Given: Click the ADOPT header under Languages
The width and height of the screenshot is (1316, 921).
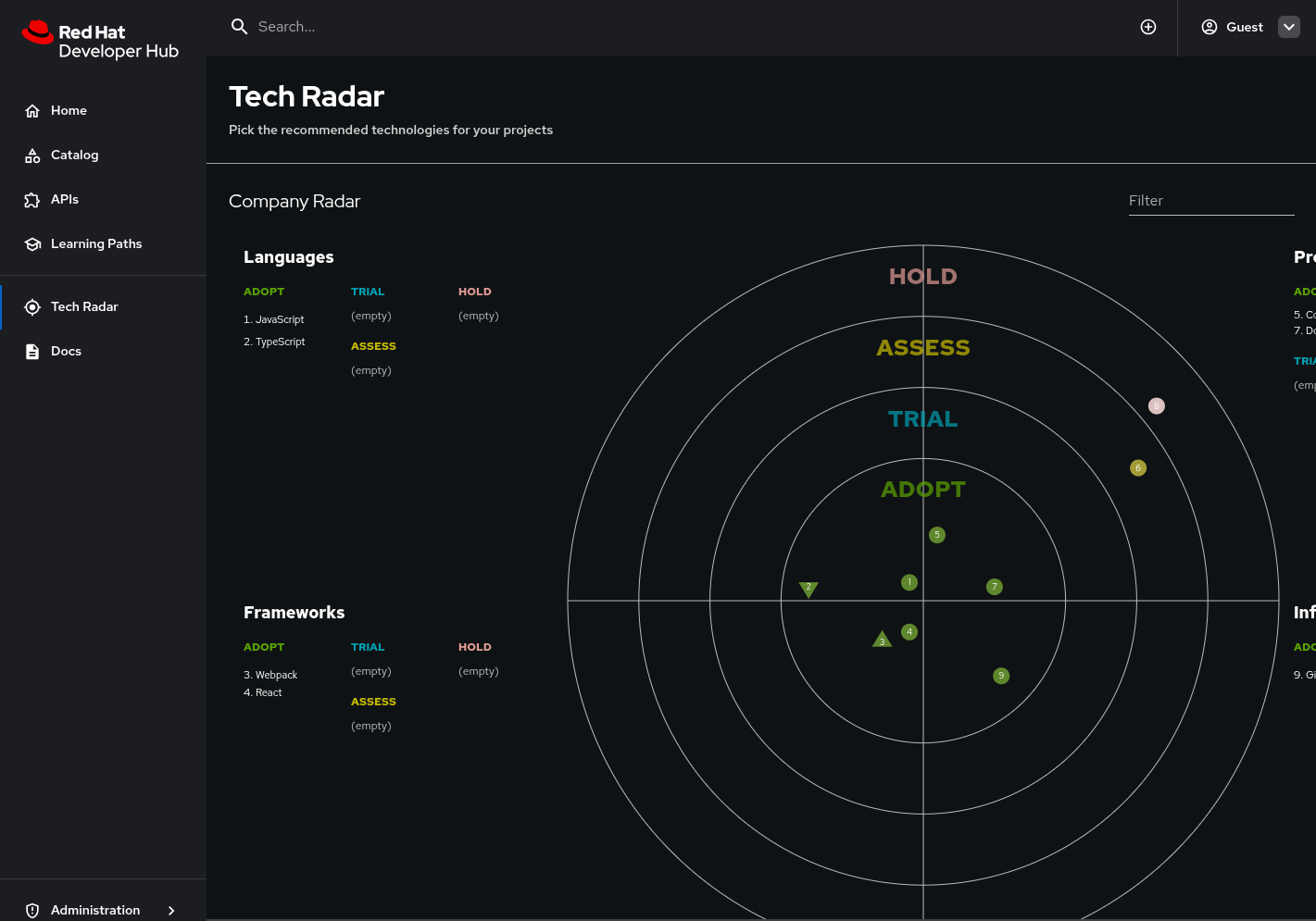Looking at the screenshot, I should (264, 292).
